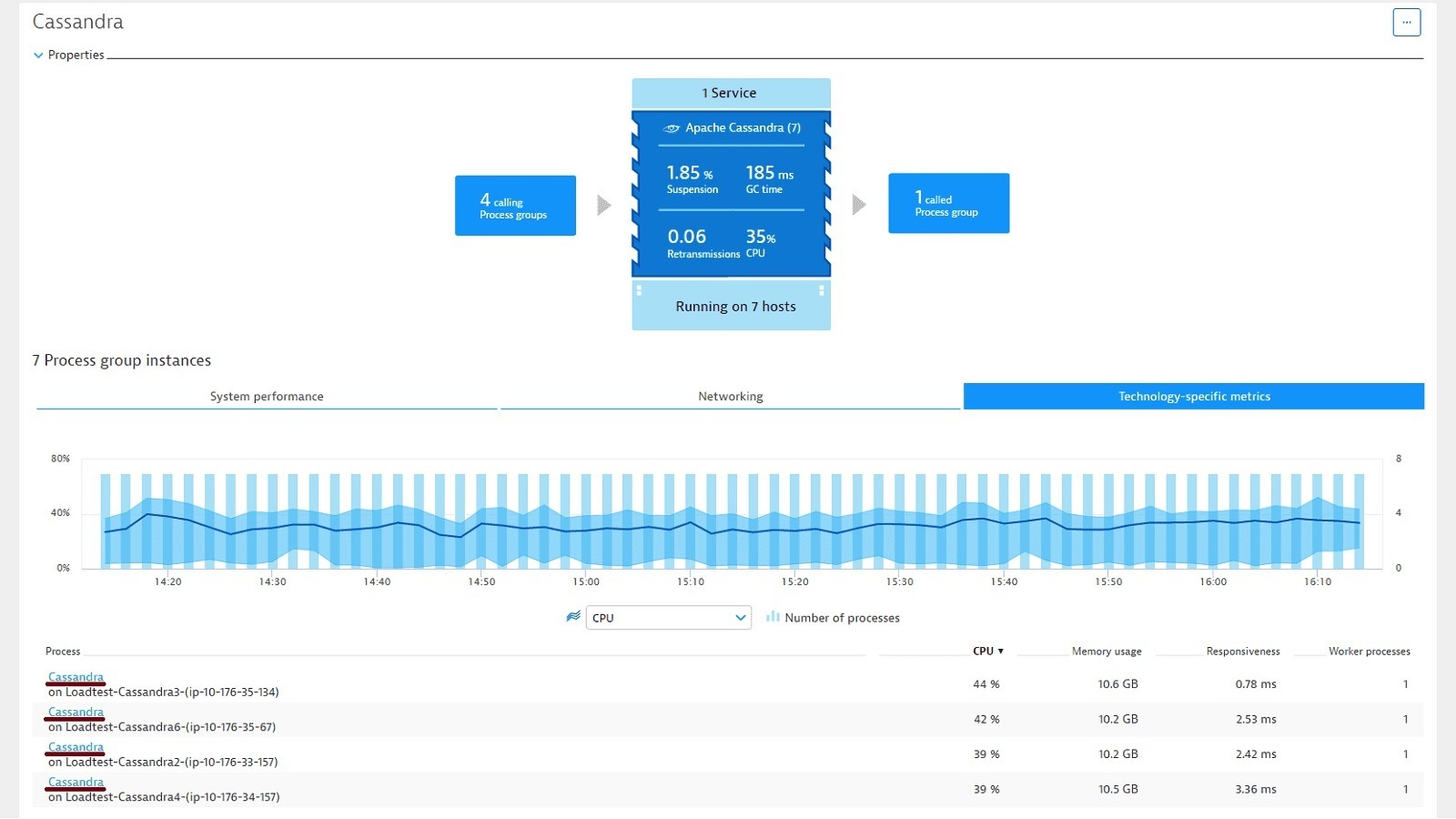Click the 35% CPU metric
The image size is (1456, 819).
pyautogui.click(x=761, y=243)
